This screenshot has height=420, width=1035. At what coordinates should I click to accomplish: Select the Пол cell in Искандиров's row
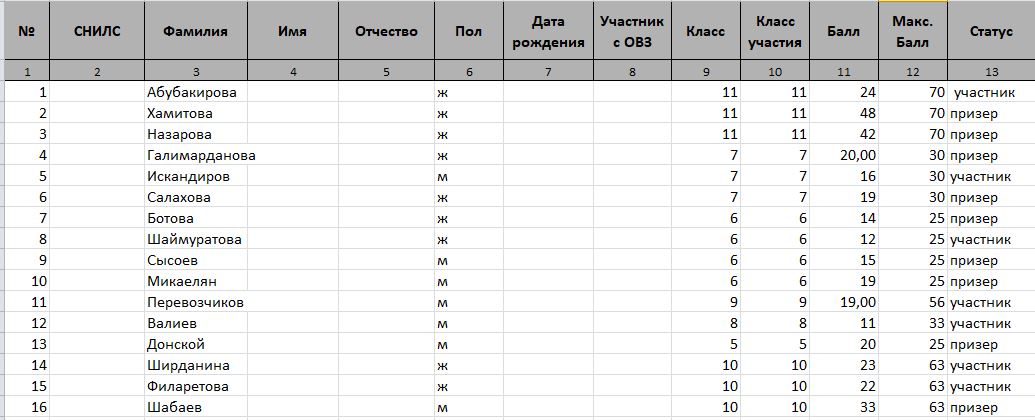pos(468,176)
